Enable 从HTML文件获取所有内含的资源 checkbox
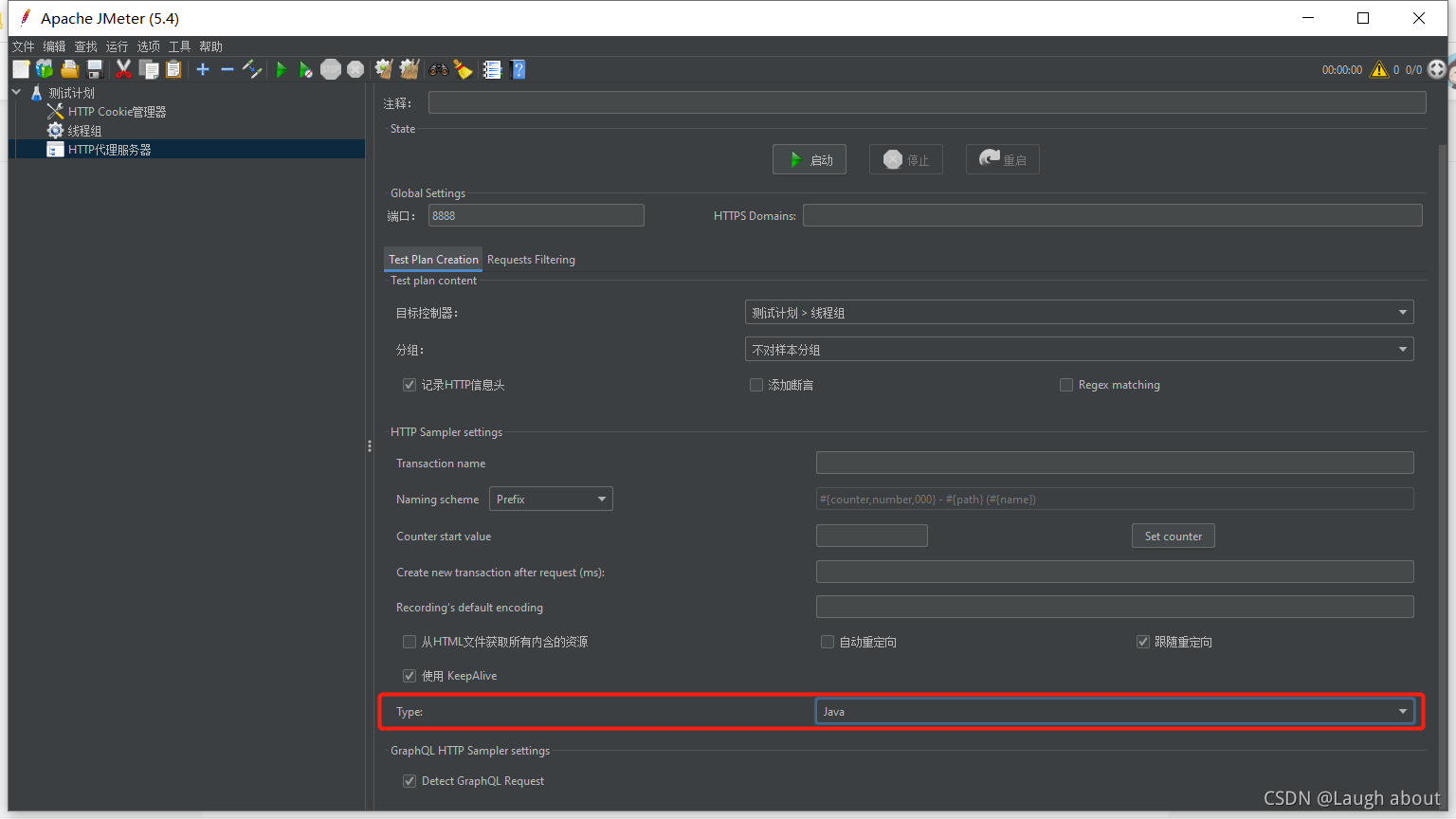The image size is (1456, 819). [409, 642]
